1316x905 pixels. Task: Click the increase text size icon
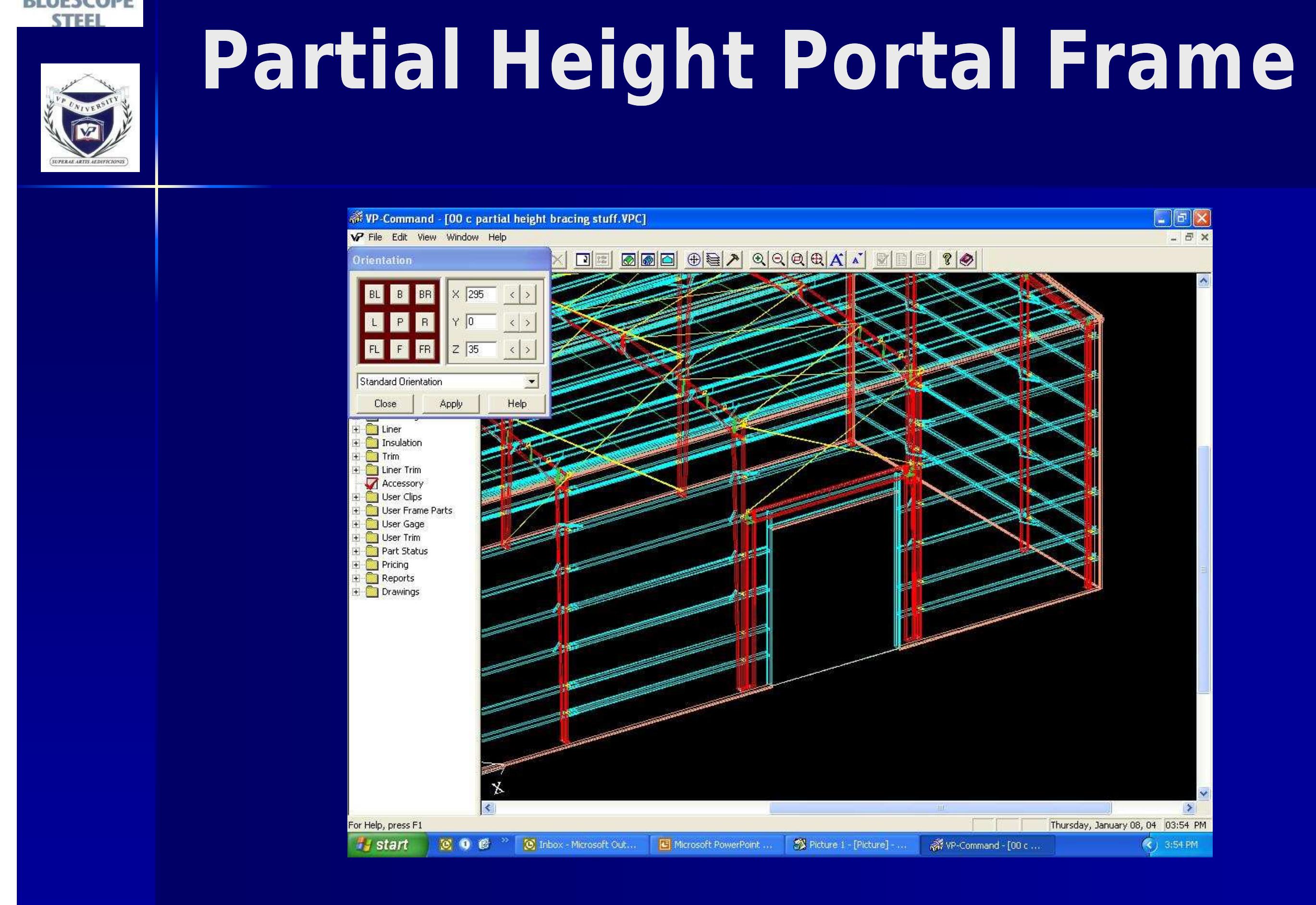(x=836, y=260)
